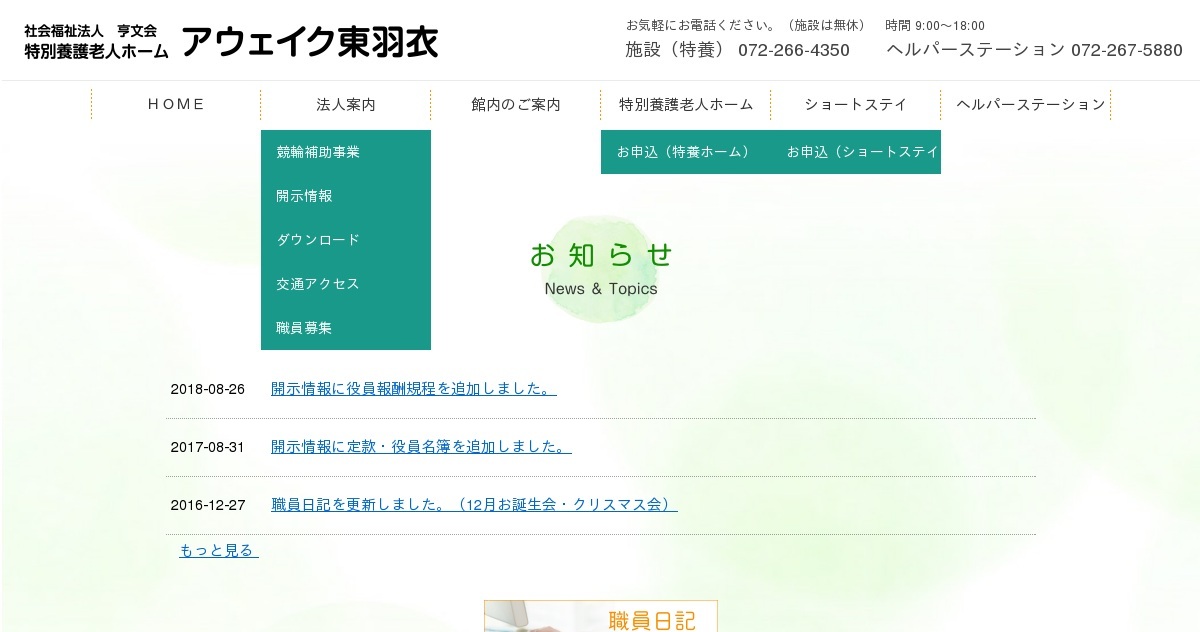Click お申込（ショートステイ） submenu item
This screenshot has height=632, width=1200.
[x=856, y=152]
